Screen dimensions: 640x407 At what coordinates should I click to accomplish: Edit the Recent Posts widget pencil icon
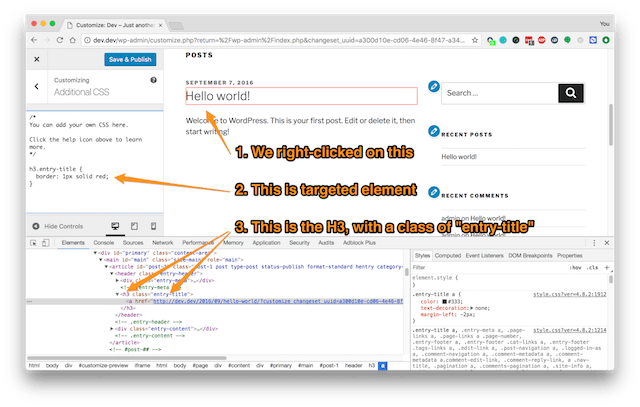[434, 131]
